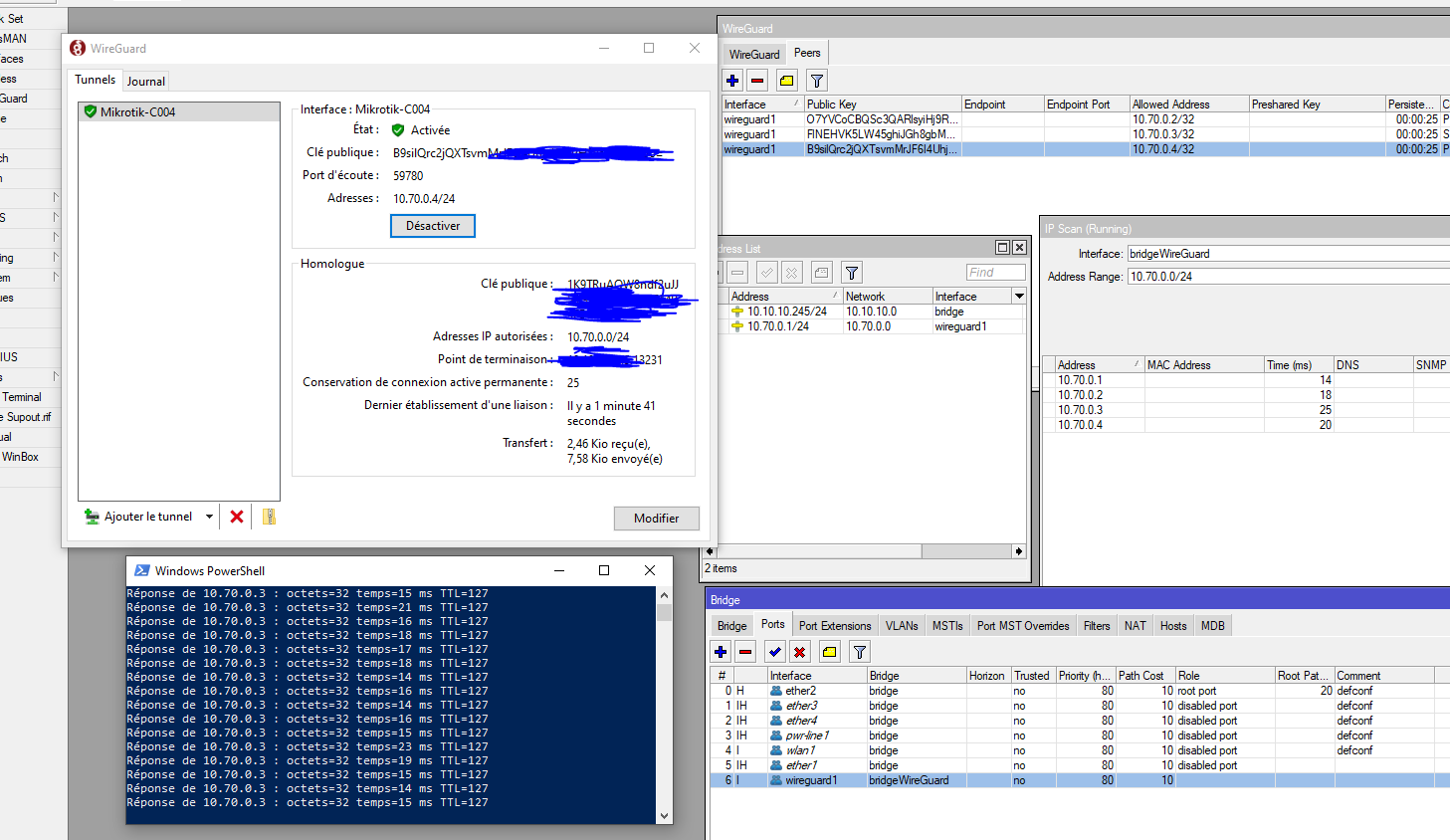1450x840 pixels.
Task: Open Bridge tab in Bridge window
Action: pyautogui.click(x=732, y=626)
